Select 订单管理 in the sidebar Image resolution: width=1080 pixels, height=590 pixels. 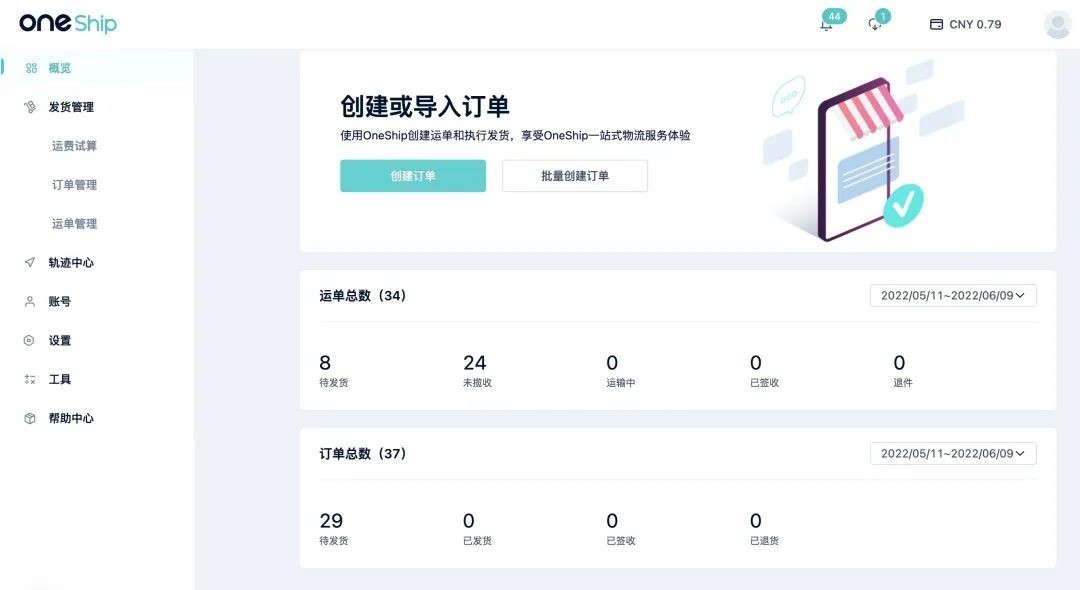(x=74, y=185)
